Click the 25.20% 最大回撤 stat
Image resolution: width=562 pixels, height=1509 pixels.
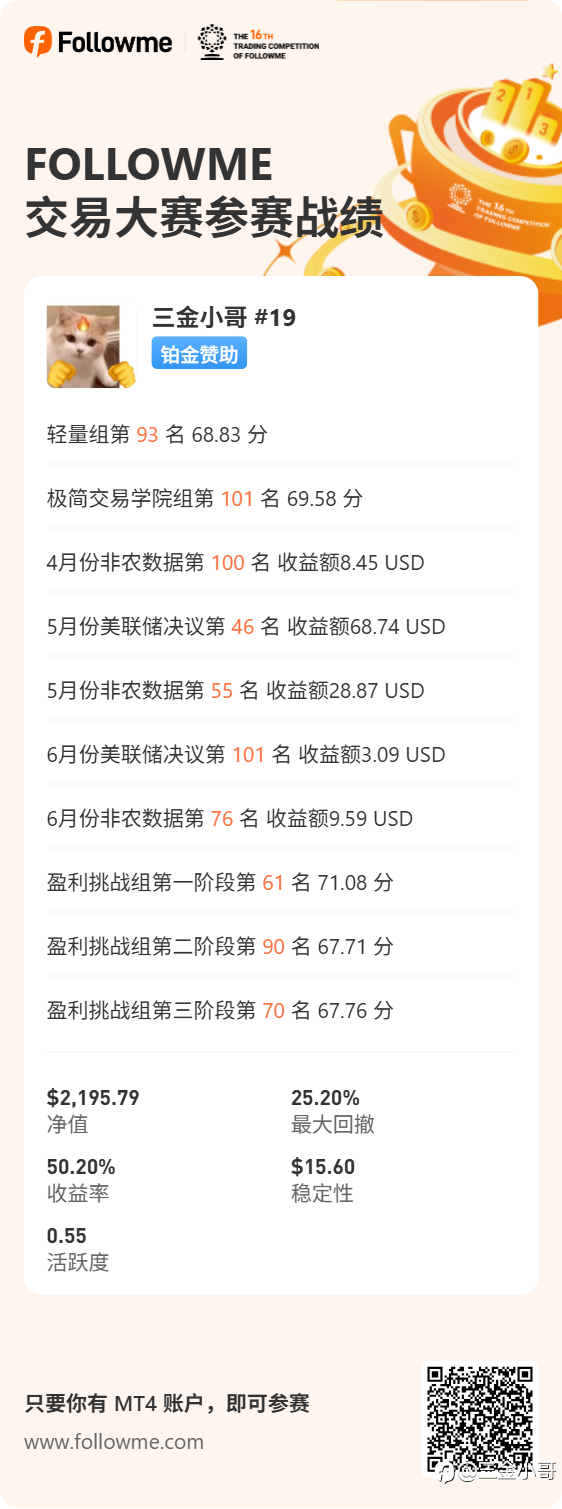tap(333, 1110)
